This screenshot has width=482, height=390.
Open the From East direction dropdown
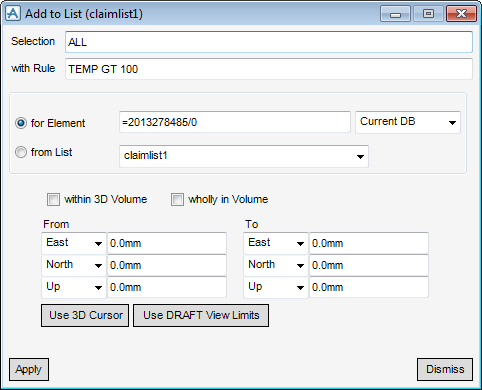(74, 243)
